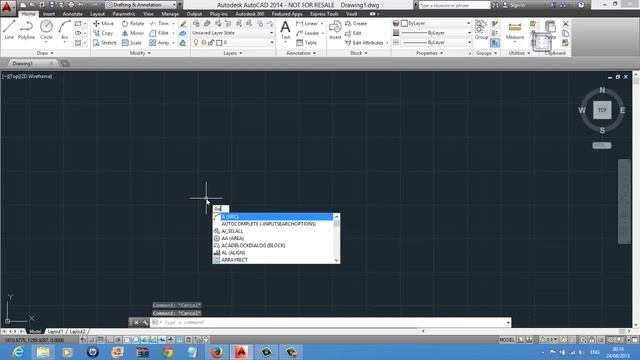Image resolution: width=640 pixels, height=360 pixels.
Task: Select the Line drawing tool
Action: coord(9,30)
